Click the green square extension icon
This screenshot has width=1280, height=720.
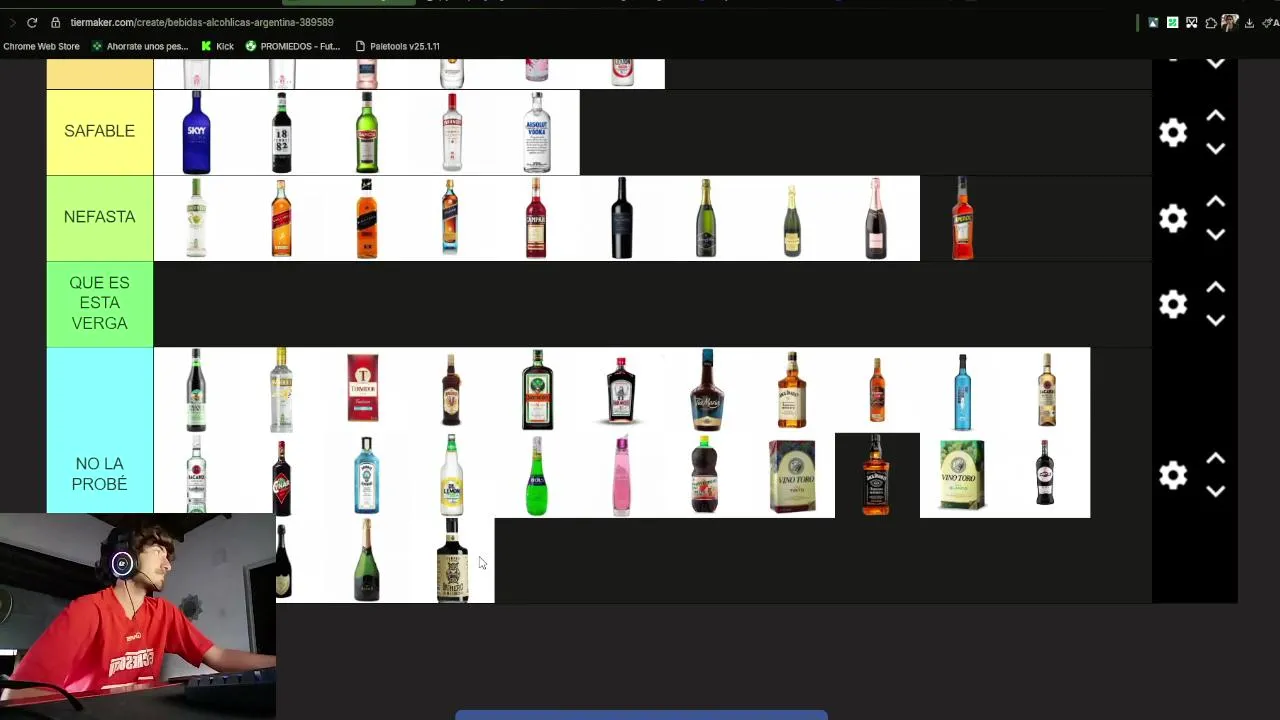[x=1172, y=22]
